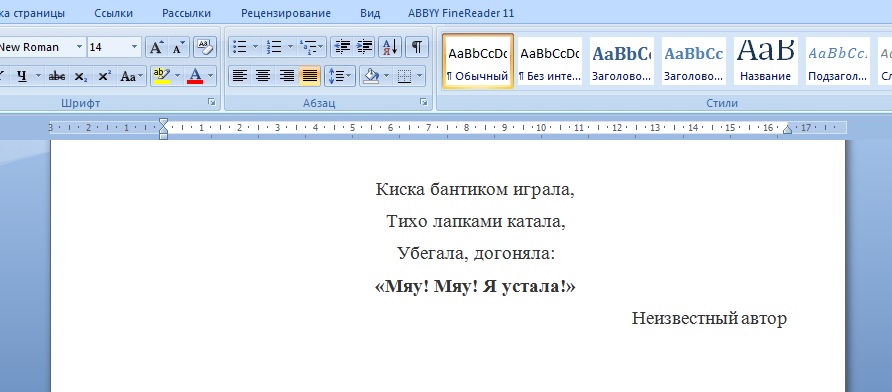The image size is (892, 392).
Task: Toggle show paragraph marks (¶)
Action: 417,48
